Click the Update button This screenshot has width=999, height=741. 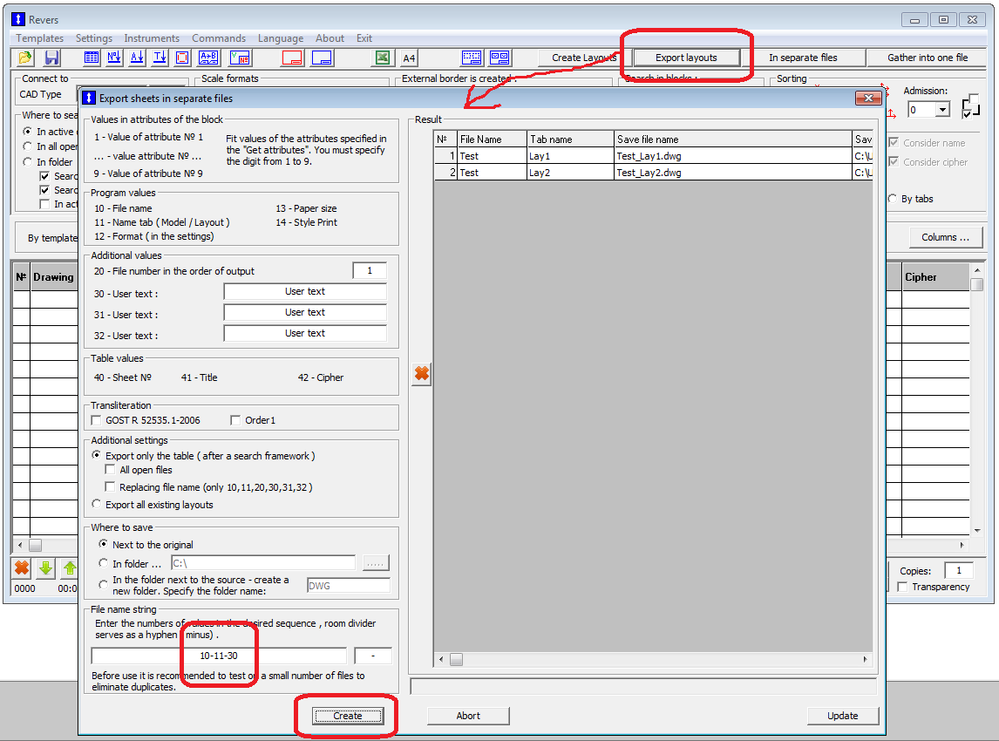click(x=842, y=716)
